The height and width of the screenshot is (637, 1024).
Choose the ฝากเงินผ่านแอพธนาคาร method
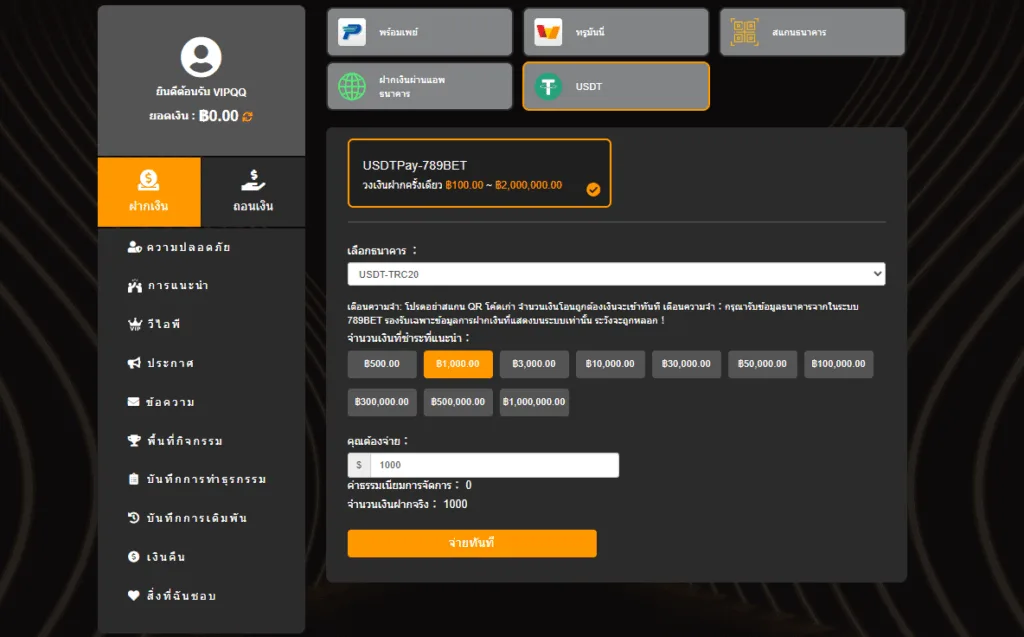pos(420,86)
